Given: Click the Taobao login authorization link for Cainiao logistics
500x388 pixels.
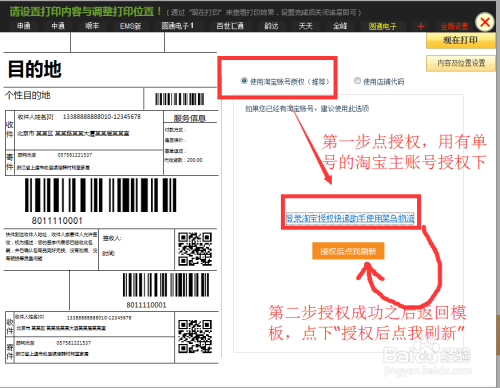Looking at the screenshot, I should click(x=350, y=218).
